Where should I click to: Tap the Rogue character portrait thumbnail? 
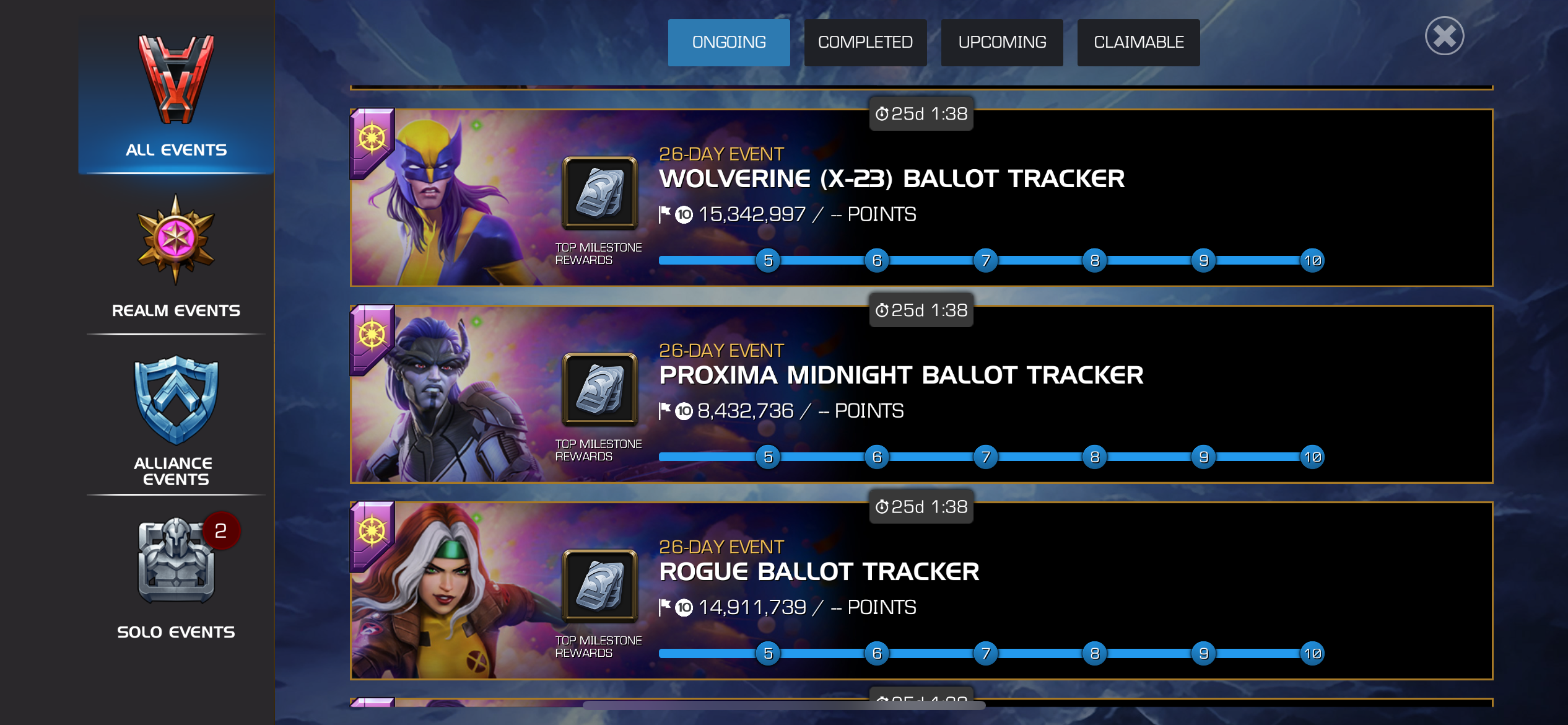(x=452, y=591)
